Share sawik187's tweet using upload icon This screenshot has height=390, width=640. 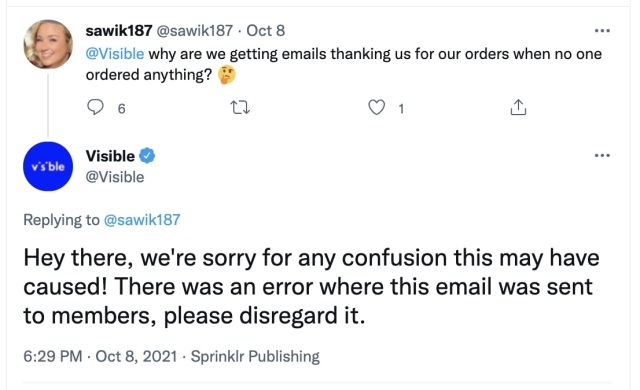click(x=518, y=107)
